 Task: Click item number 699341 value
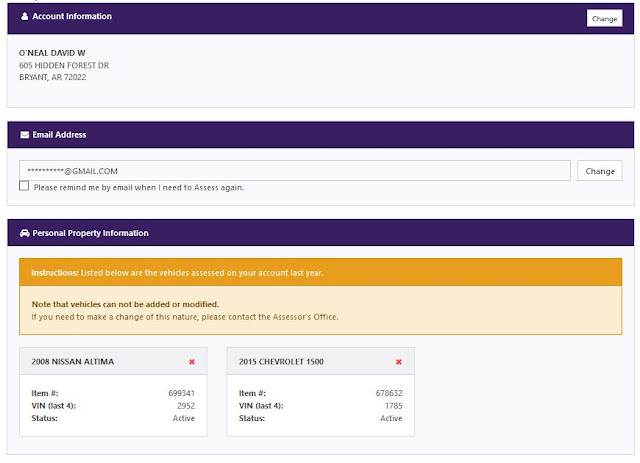pyautogui.click(x=182, y=393)
